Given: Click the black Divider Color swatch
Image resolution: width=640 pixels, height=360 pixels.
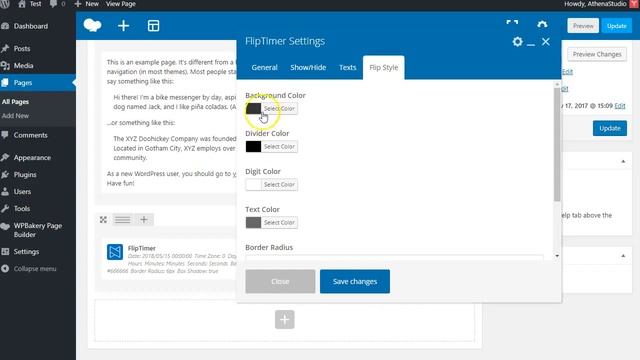Looking at the screenshot, I should coord(253,147).
